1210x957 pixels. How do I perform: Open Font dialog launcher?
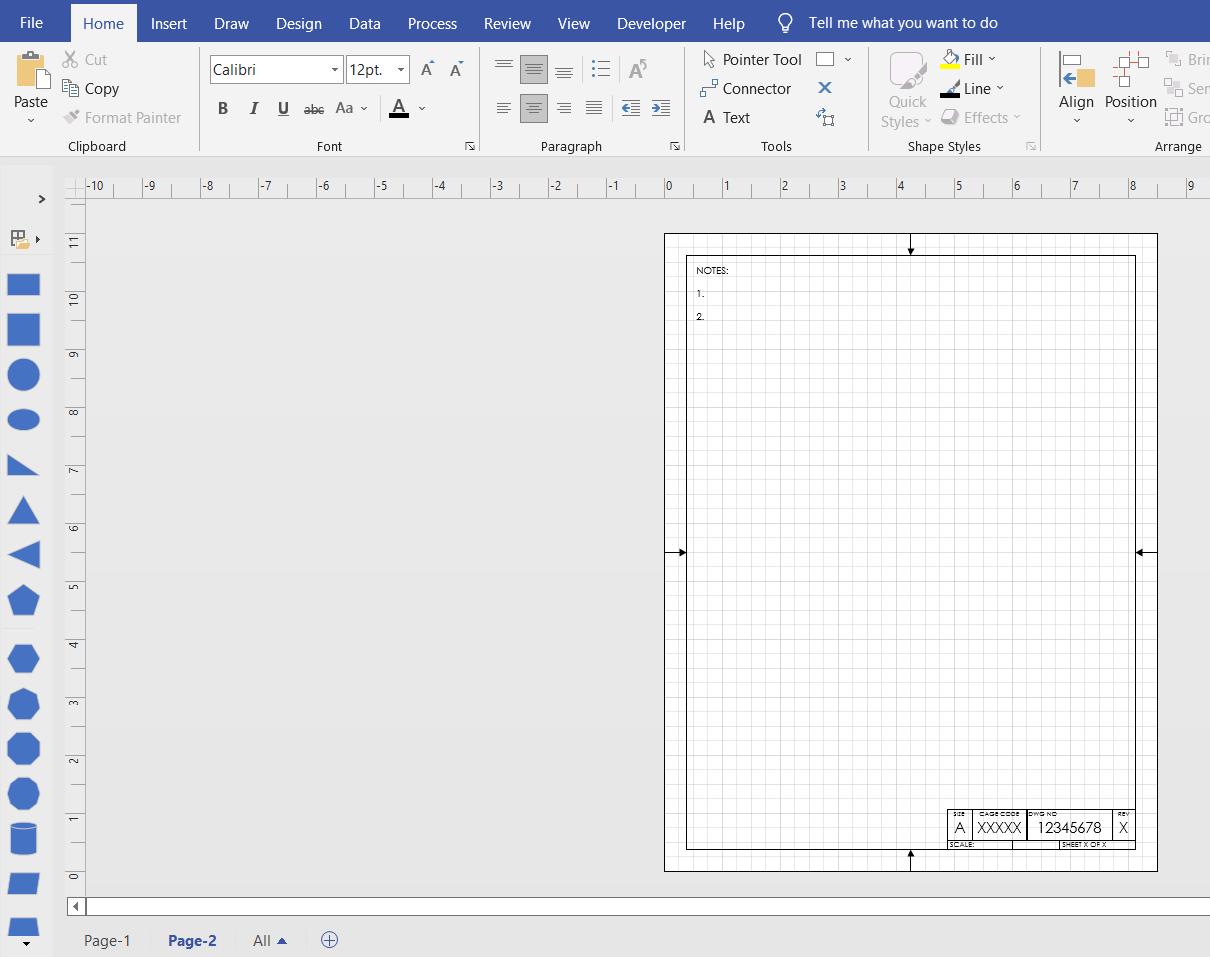coord(470,146)
